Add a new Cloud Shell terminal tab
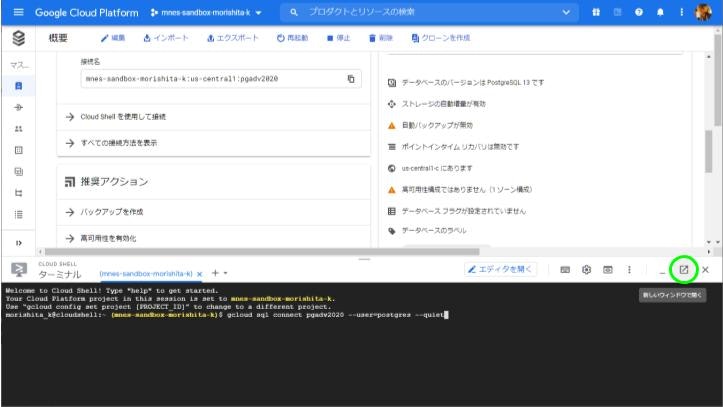Viewport: 723px width, 407px height. [215, 273]
